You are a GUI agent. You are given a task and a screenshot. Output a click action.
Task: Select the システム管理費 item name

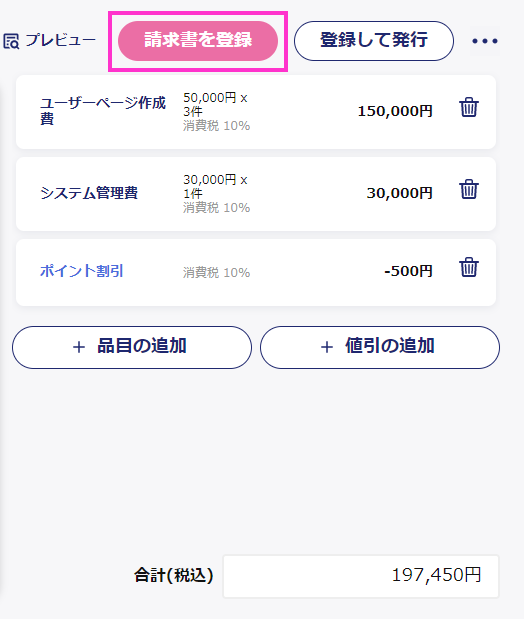coord(89,193)
